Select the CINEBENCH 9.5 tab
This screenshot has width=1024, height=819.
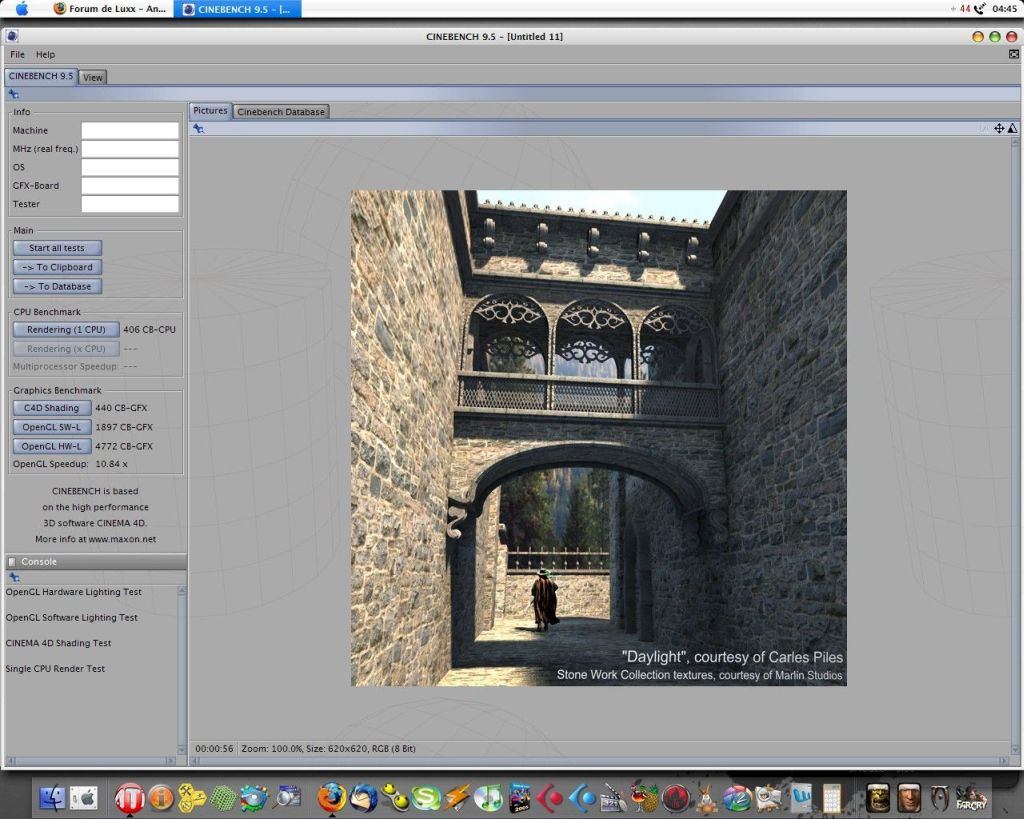tap(41, 76)
